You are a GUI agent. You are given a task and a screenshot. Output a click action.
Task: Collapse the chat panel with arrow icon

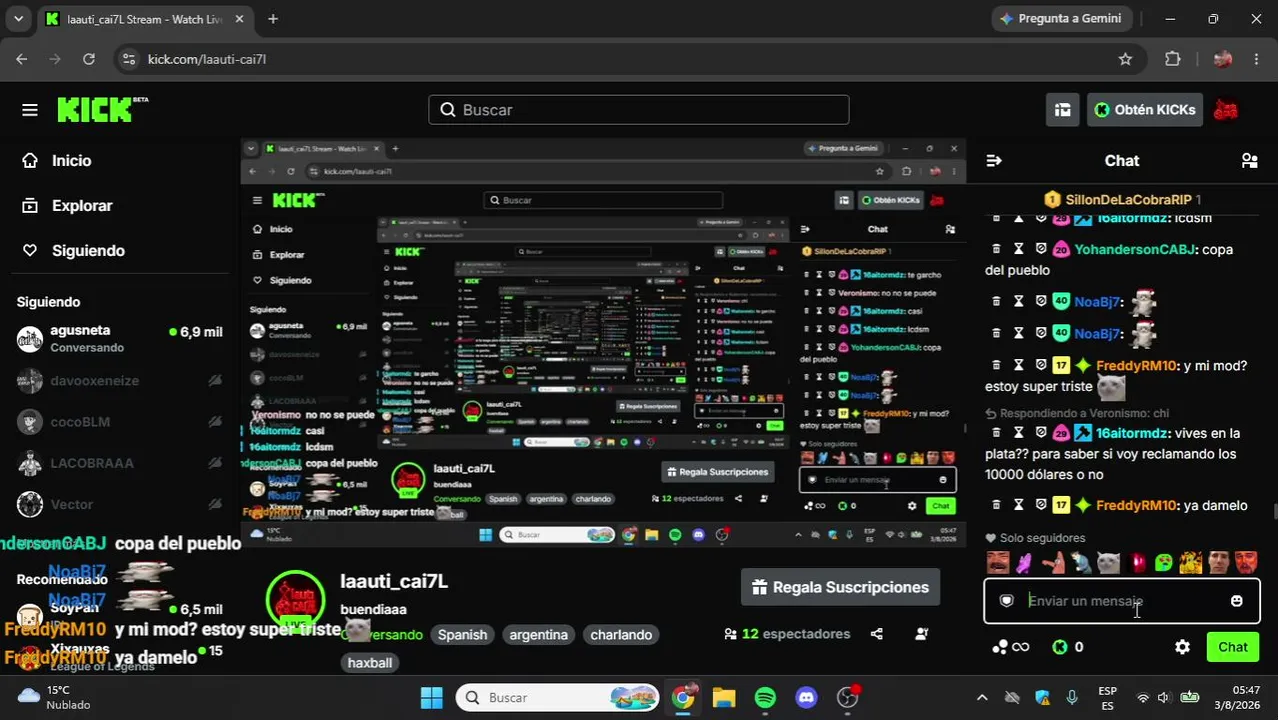pos(994,160)
